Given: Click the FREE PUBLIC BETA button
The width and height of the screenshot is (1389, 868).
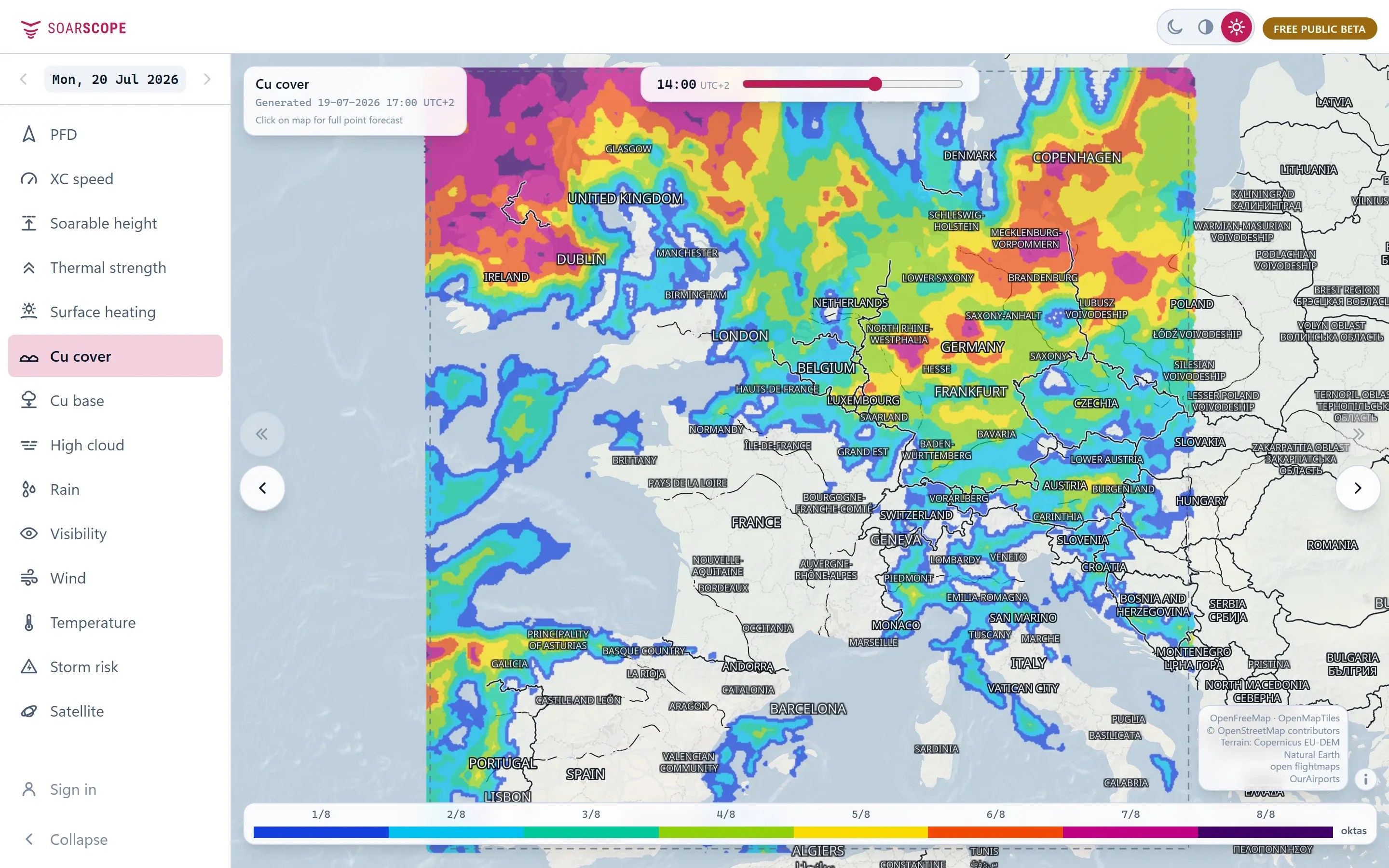Looking at the screenshot, I should (x=1319, y=29).
